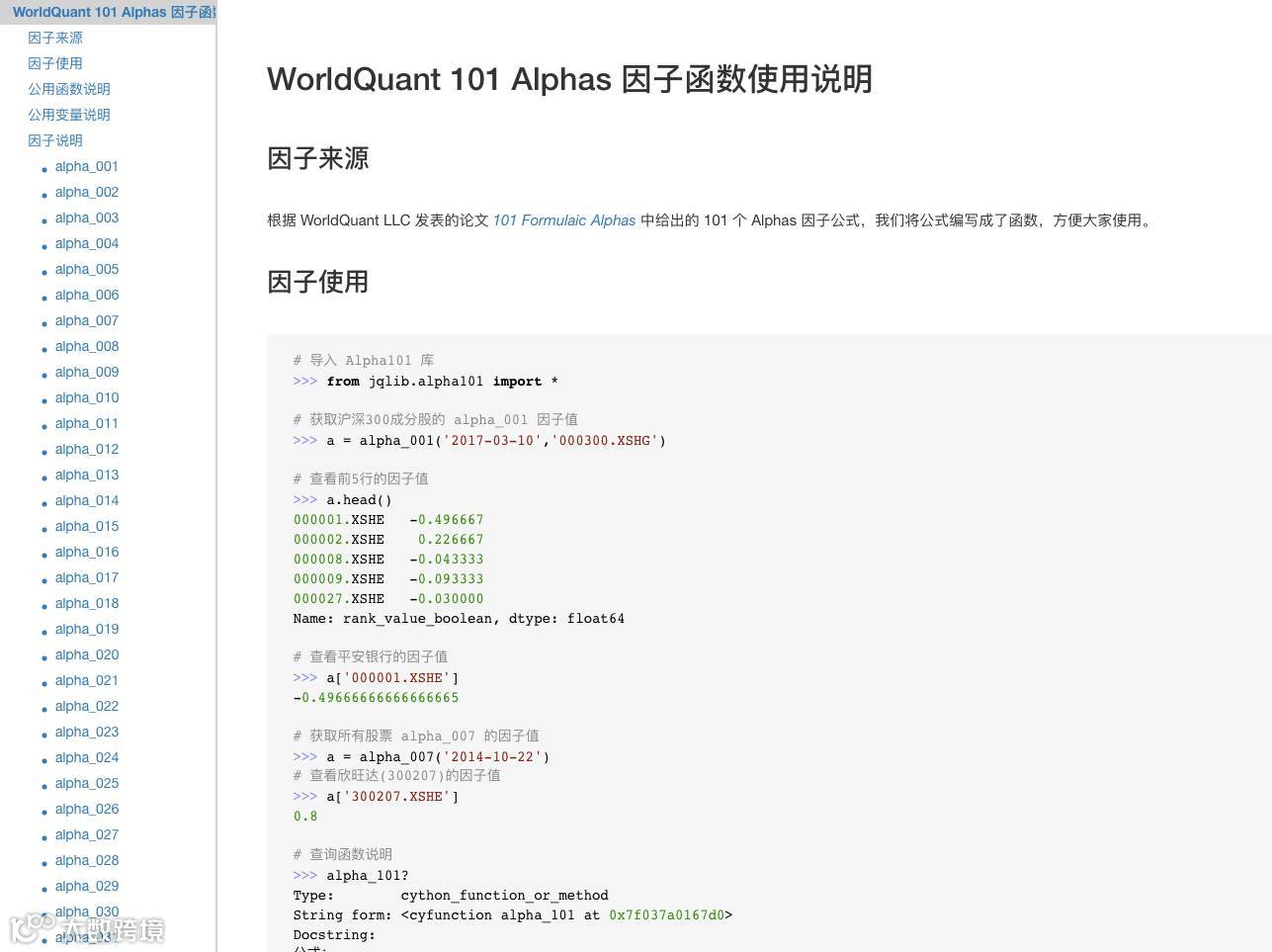The image size is (1272, 952).
Task: Click the code line from jqlib.alpha101 import *
Action: coord(426,382)
